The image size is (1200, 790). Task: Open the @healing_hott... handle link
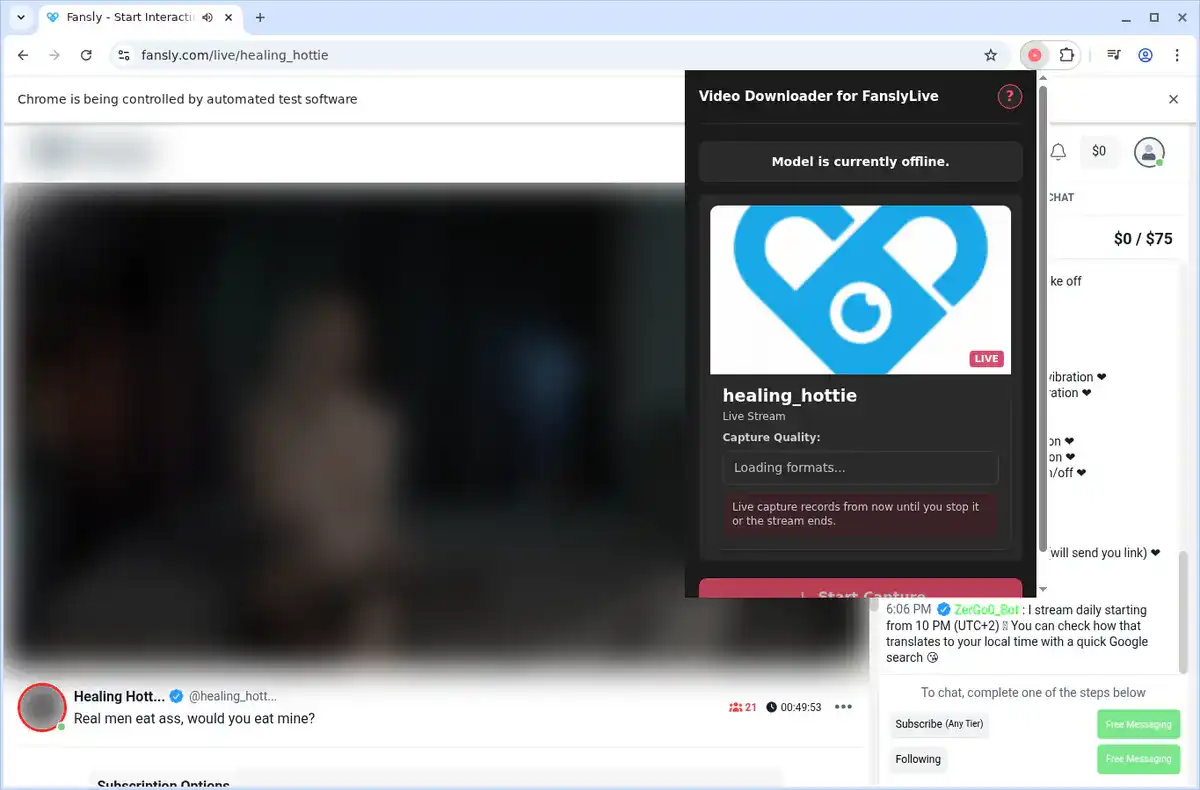click(232, 696)
